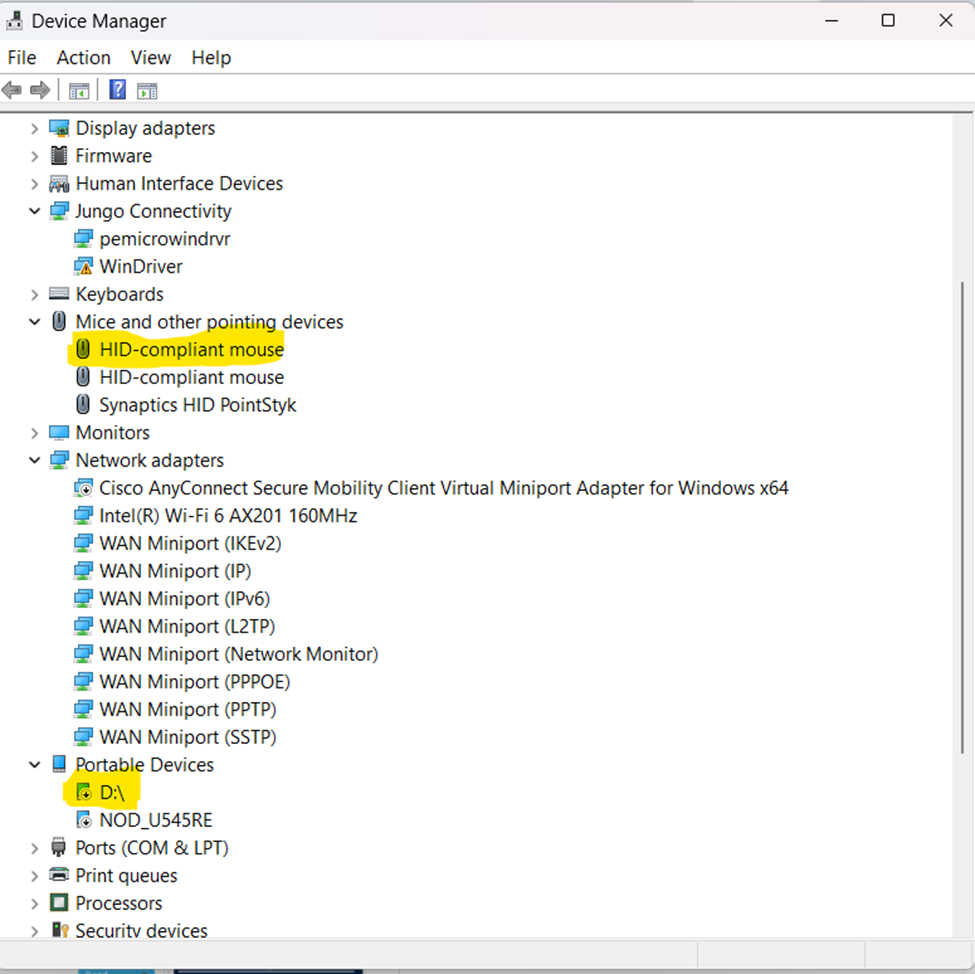Collapse the Network adapters node

pos(35,460)
